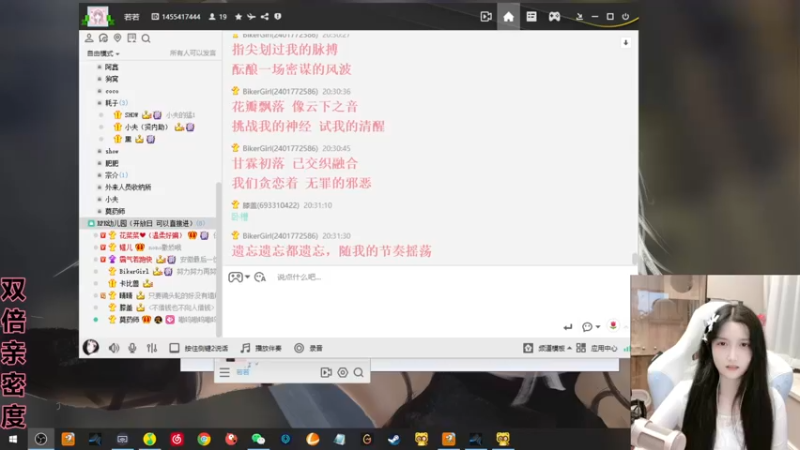The image size is (800, 450).
Task: Click the search icon in sidebar toolbar
Action: [x=146, y=38]
